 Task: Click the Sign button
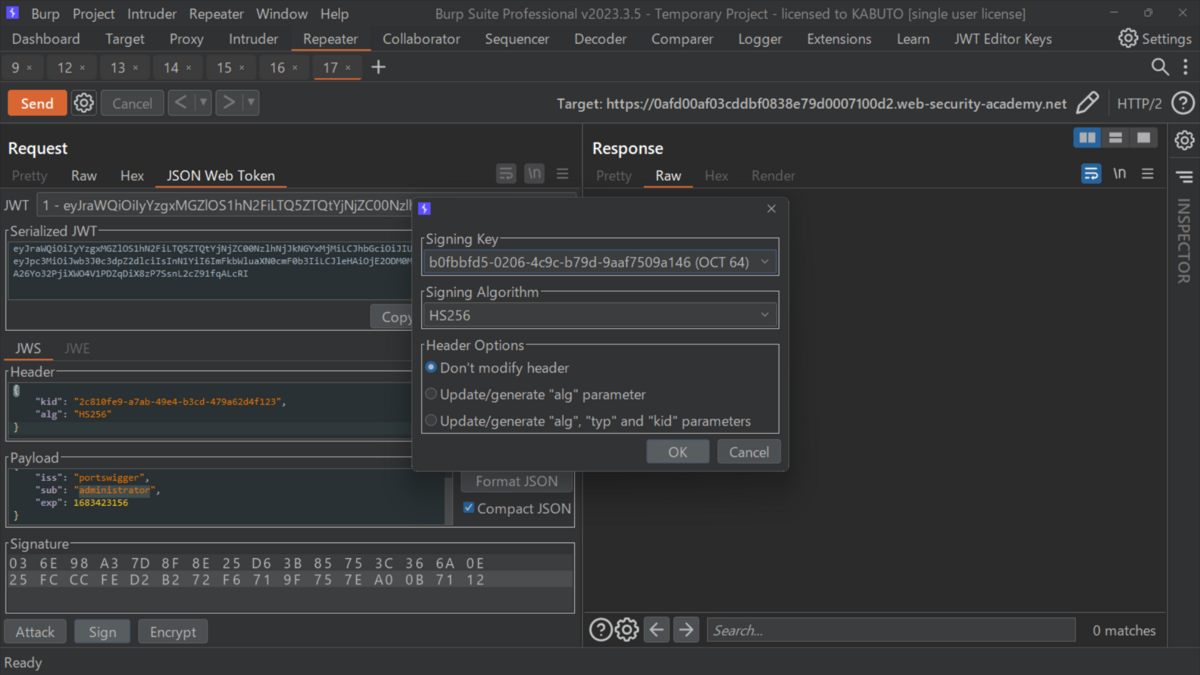(x=102, y=632)
